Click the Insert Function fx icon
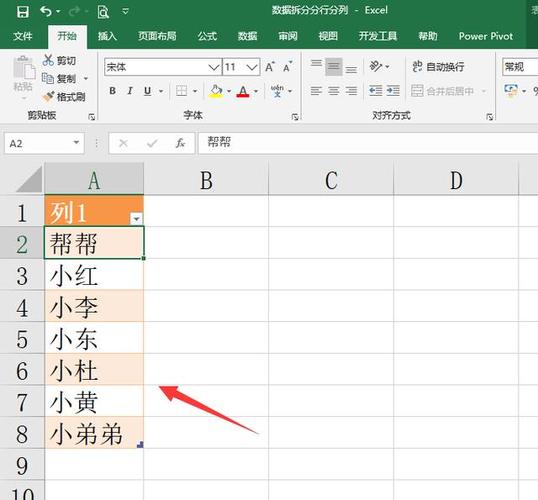The height and width of the screenshot is (500, 538). click(x=180, y=143)
